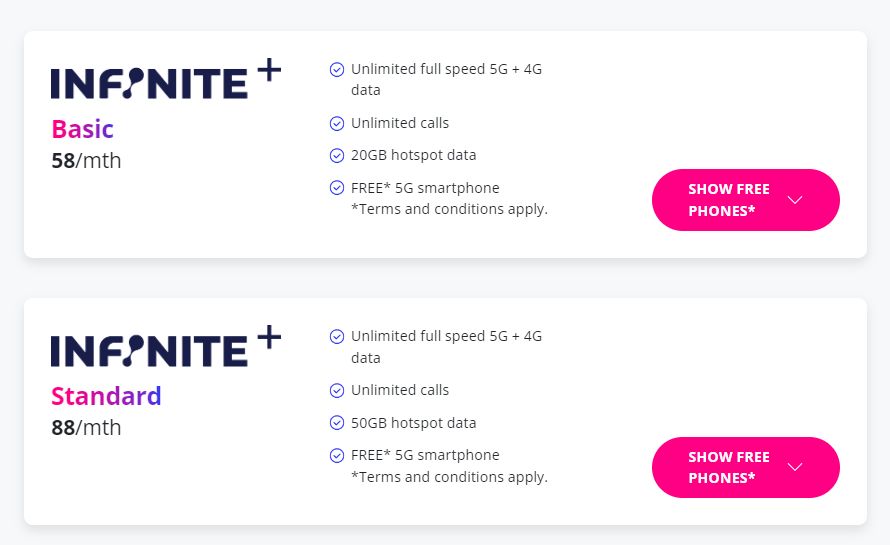
Task: Click checkmark icon beside Standard unlimited calls
Action: [x=337, y=391]
